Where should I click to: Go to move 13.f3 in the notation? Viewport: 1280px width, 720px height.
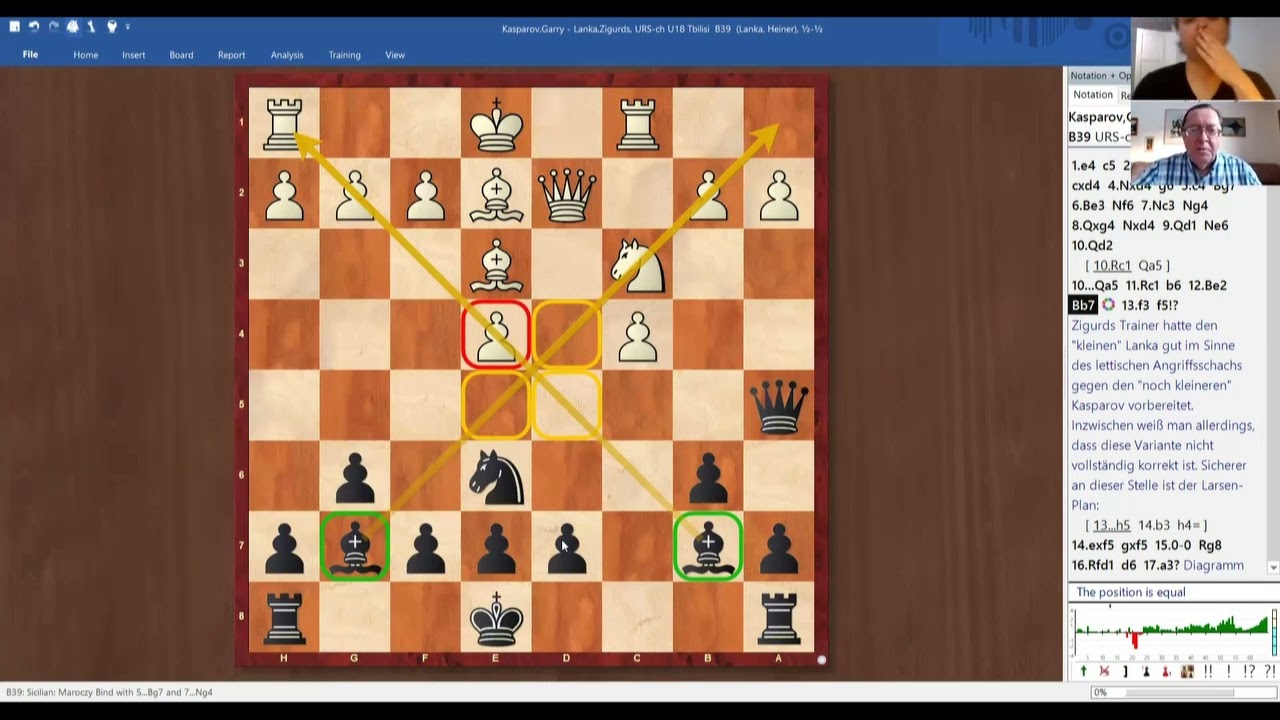pyautogui.click(x=1136, y=305)
